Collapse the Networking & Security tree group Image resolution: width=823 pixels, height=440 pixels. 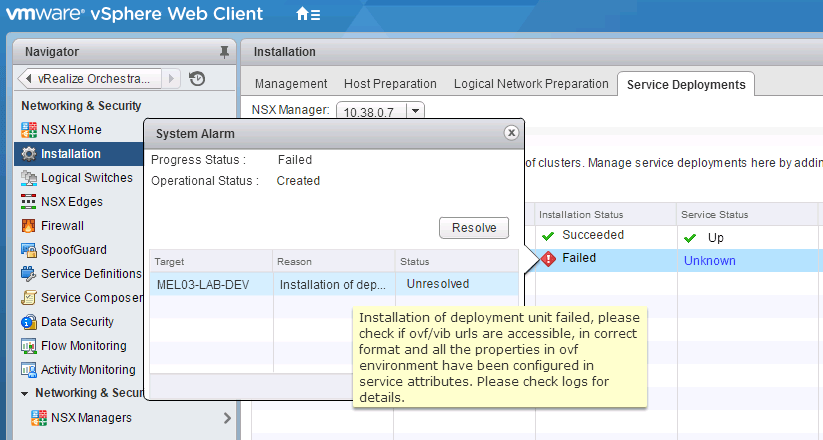[x=25, y=393]
